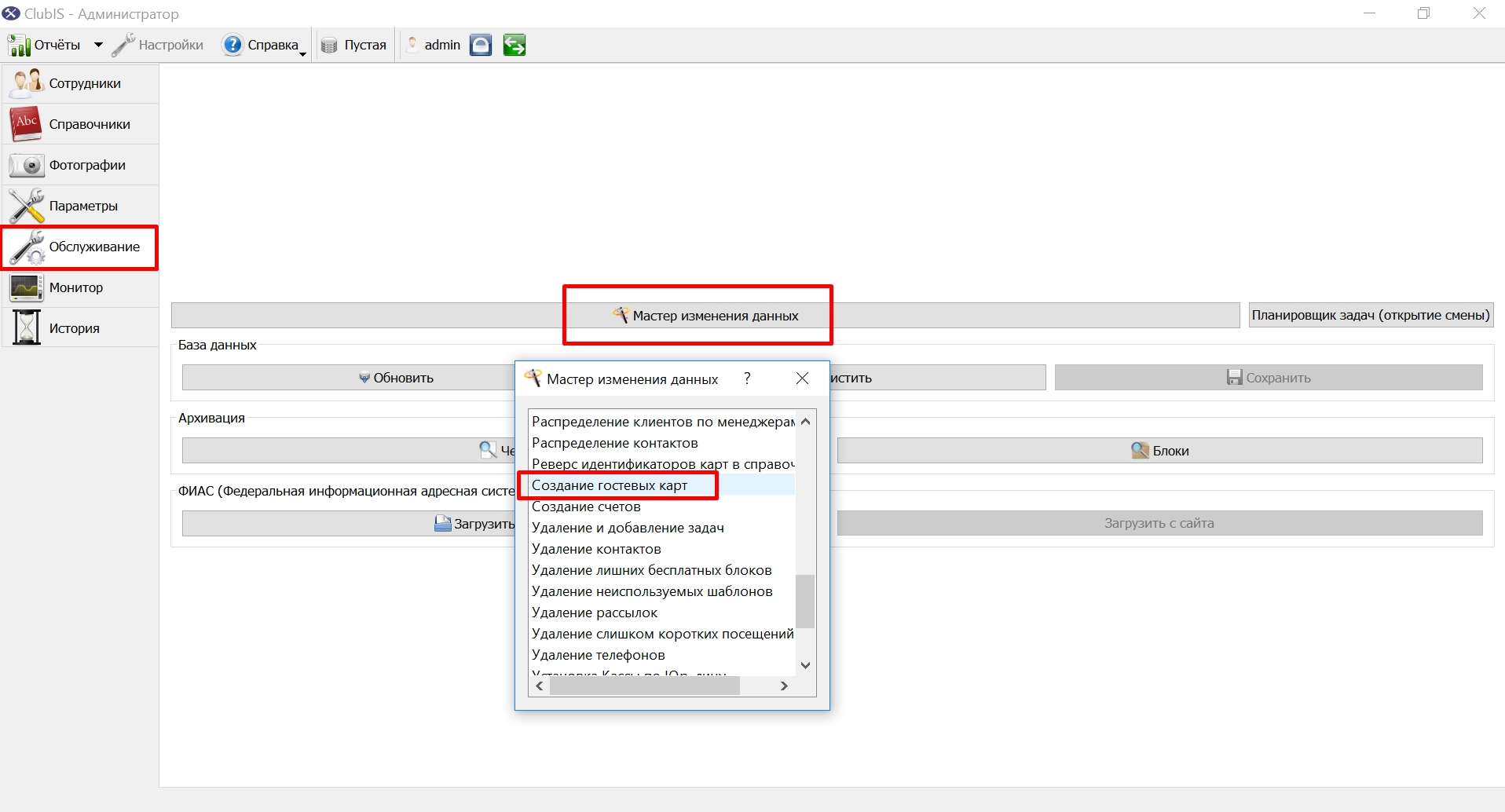This screenshot has width=1505, height=812.
Task: Select the Фотографии camera icon
Action: click(26, 165)
